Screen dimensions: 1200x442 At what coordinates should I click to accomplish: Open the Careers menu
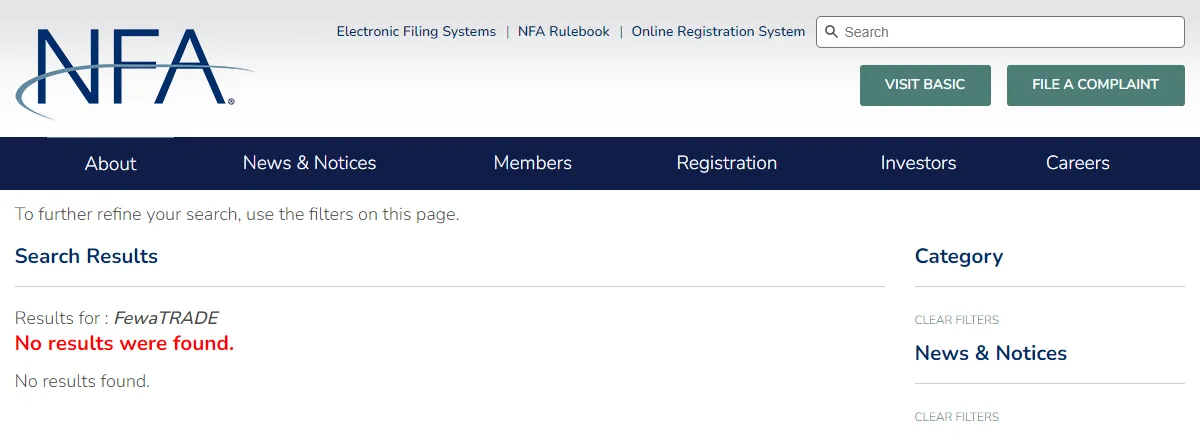click(1078, 163)
